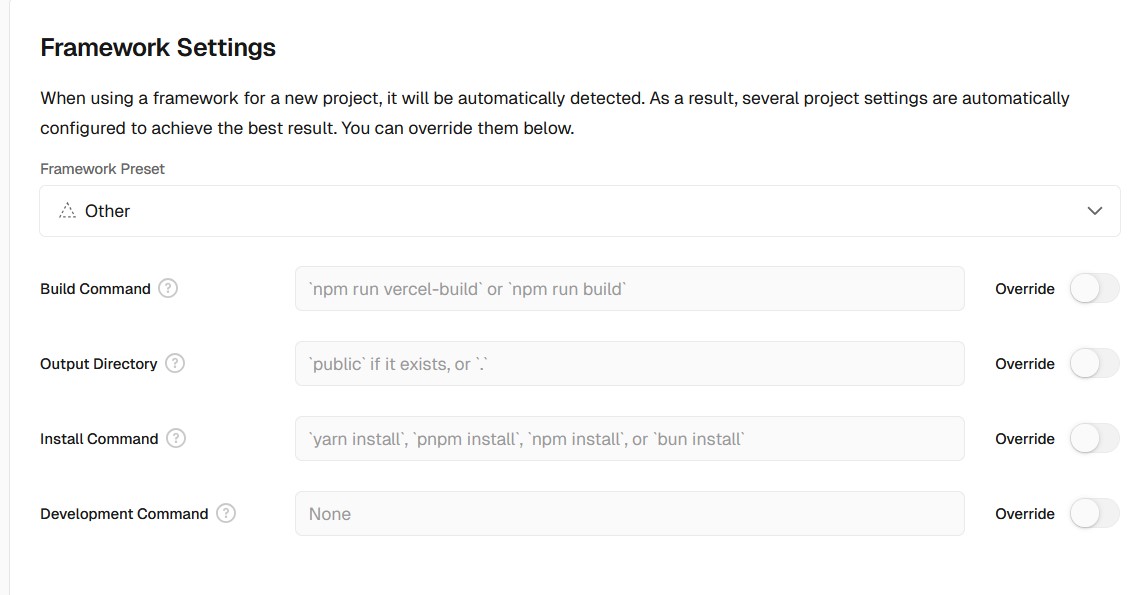
Task: Click the Output Directory help icon
Action: point(175,363)
